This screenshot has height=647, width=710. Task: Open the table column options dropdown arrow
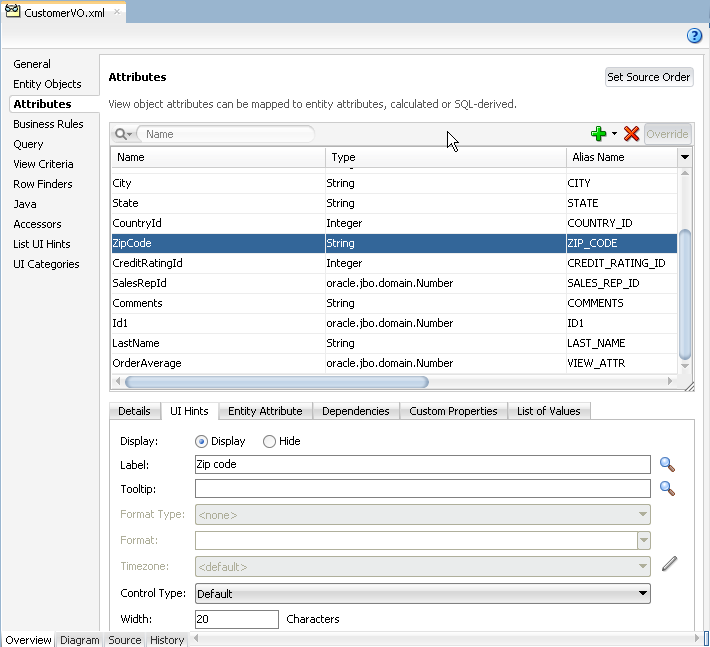(685, 157)
